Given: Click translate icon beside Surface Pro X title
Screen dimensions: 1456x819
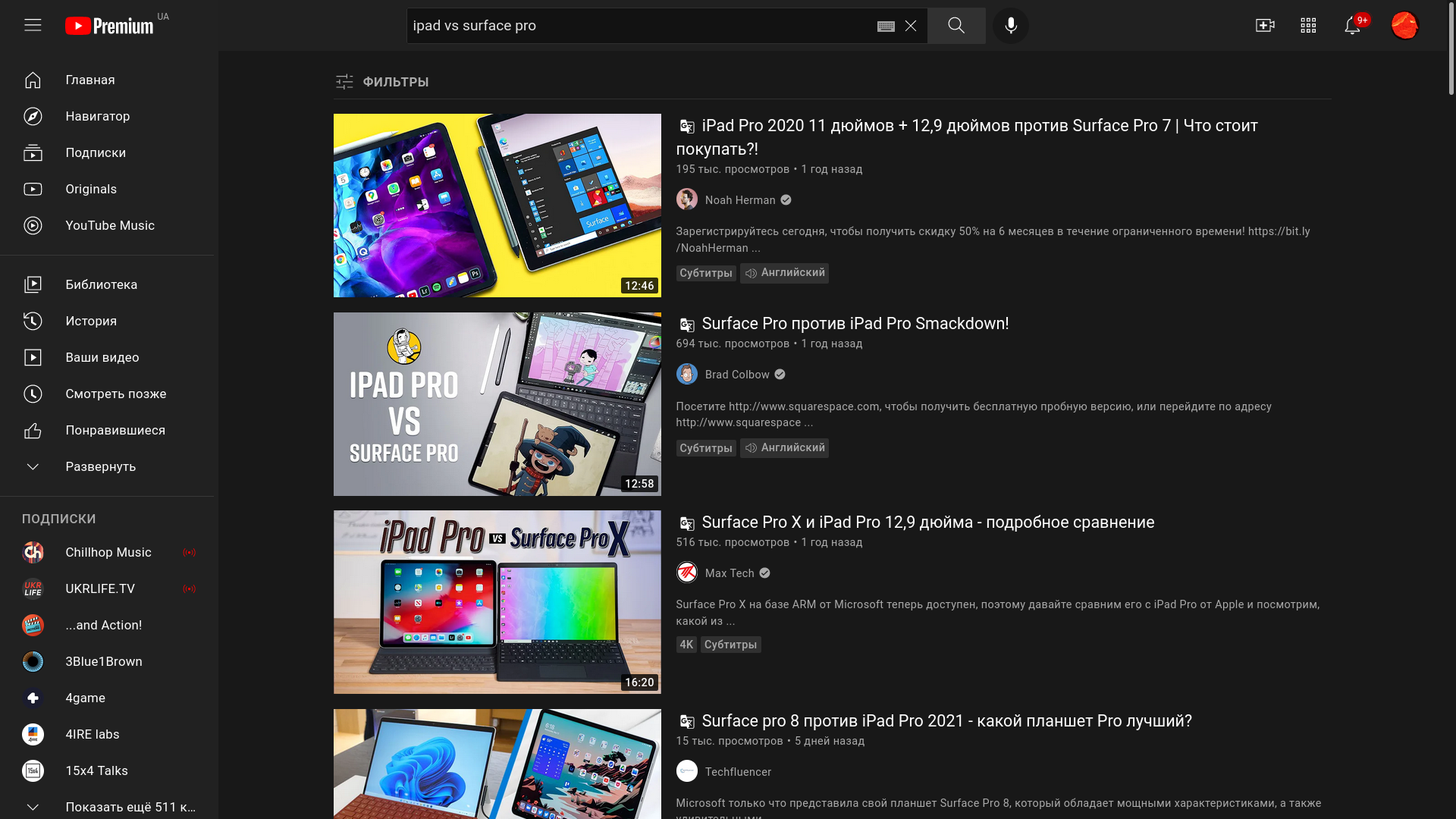Looking at the screenshot, I should coord(687,523).
